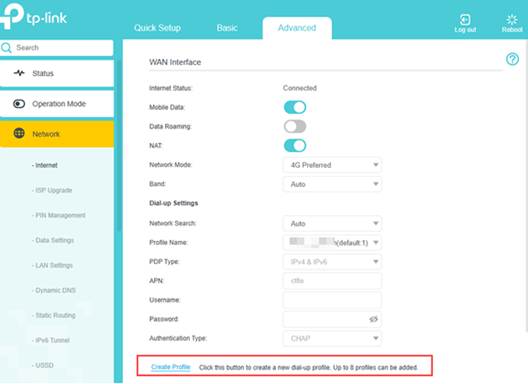The image size is (528, 384).
Task: Toggle the NAT switch
Action: pos(295,146)
